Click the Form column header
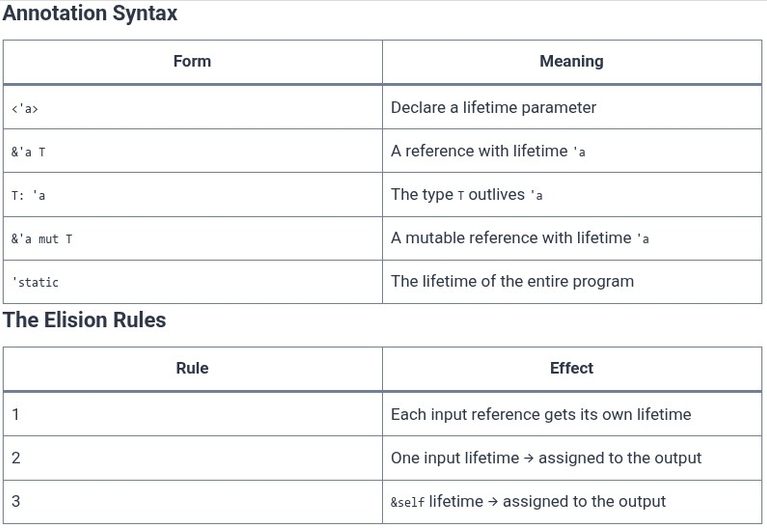The image size is (767, 528). coord(192,61)
